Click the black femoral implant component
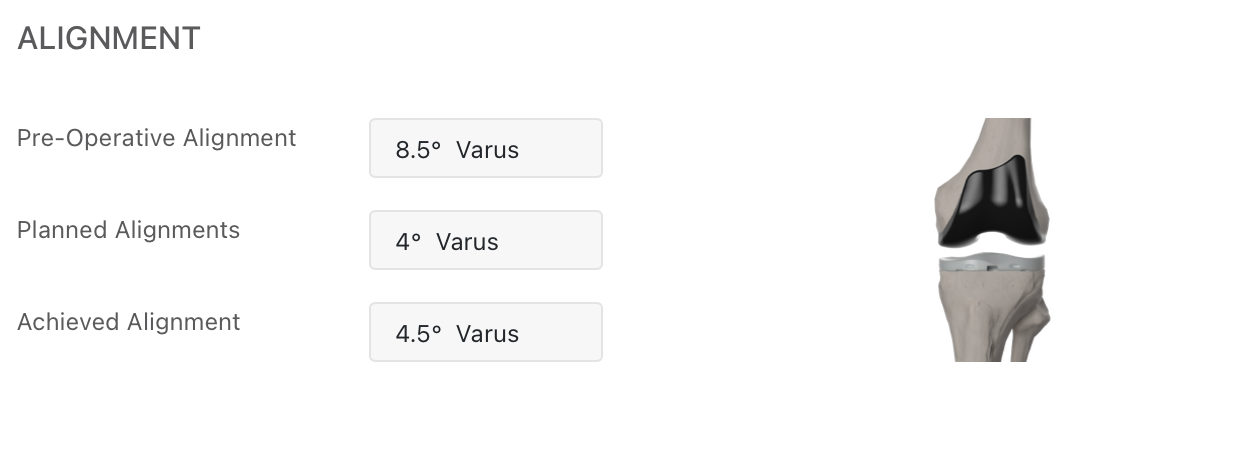The image size is (1242, 472). coord(990,201)
